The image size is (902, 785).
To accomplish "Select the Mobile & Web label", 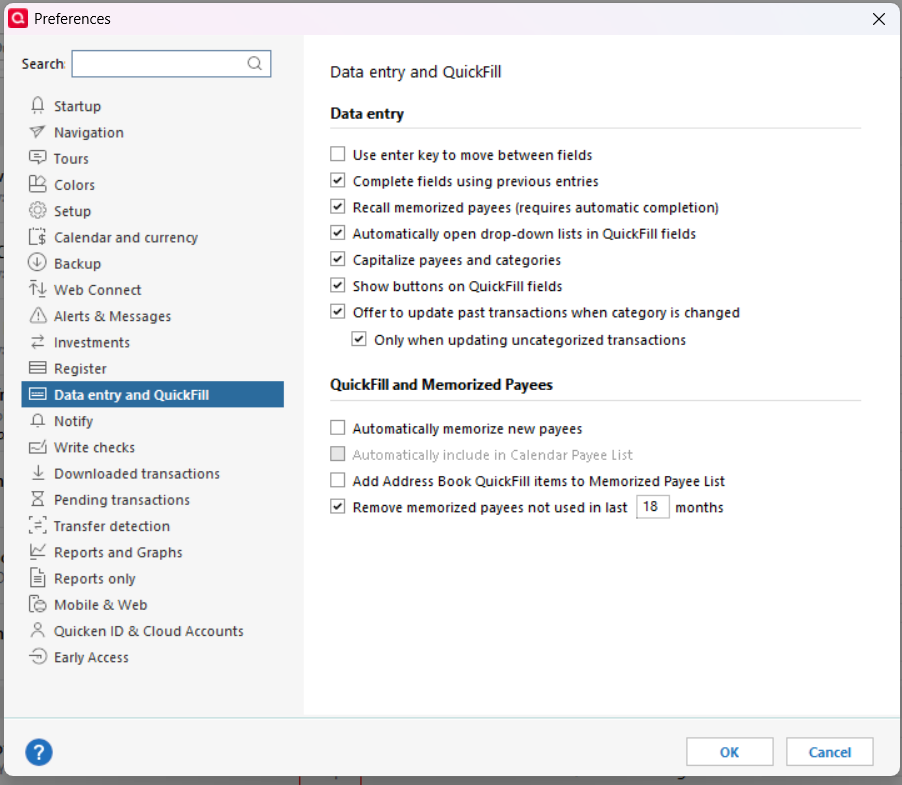I will (x=101, y=604).
